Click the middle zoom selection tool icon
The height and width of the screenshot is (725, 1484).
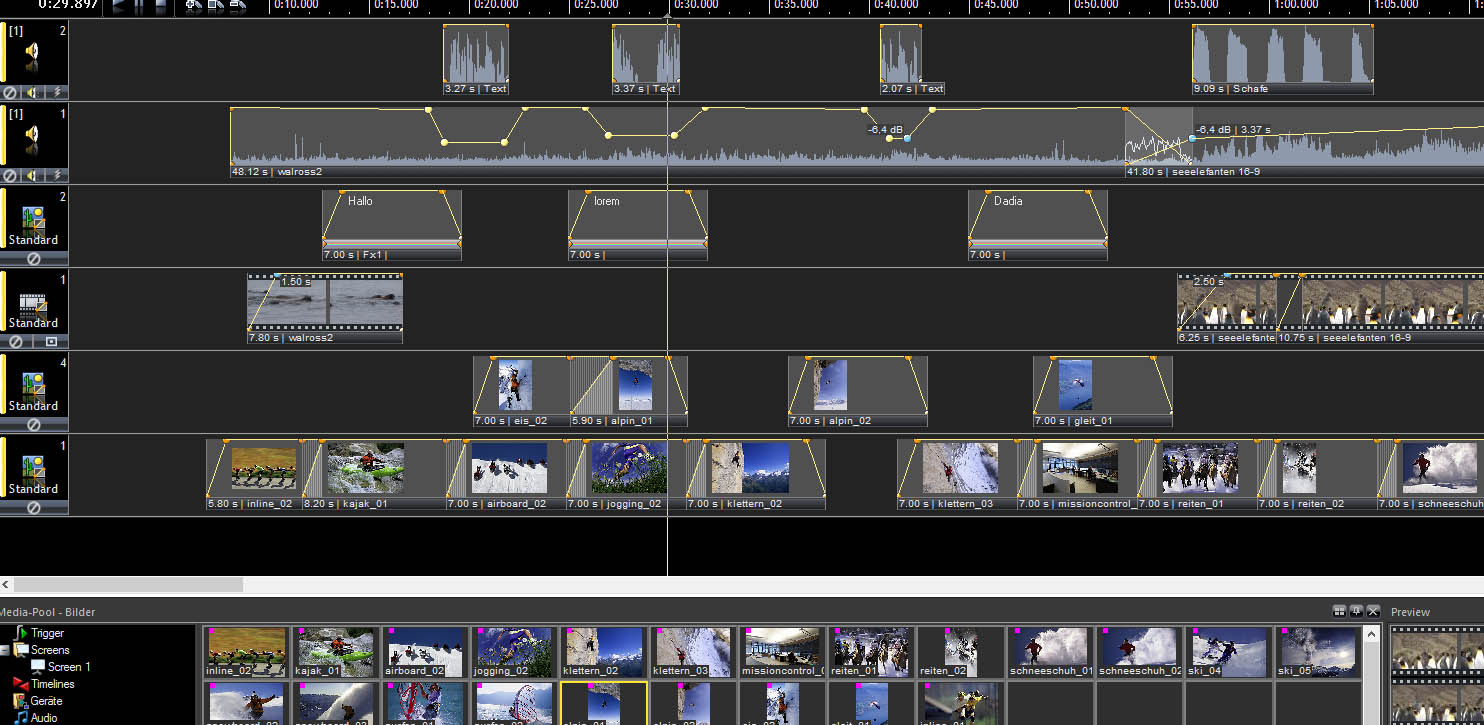pyautogui.click(x=215, y=6)
